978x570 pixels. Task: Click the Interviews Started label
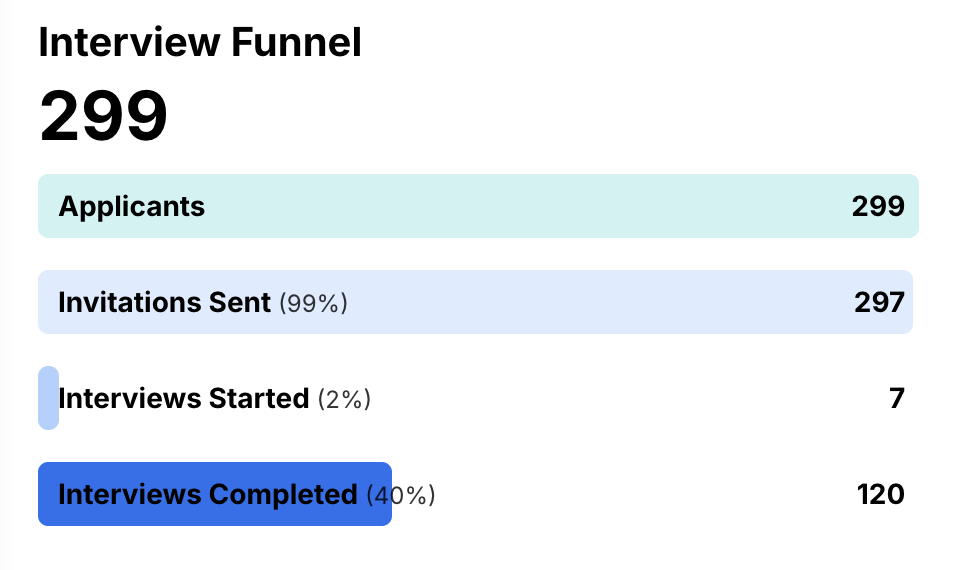coord(184,399)
